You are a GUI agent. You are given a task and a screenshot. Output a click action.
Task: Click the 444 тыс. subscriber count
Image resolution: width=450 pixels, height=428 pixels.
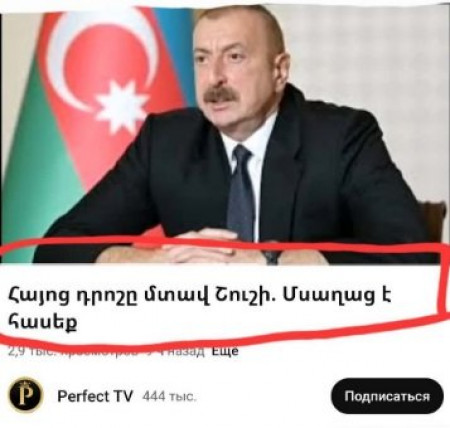click(169, 396)
